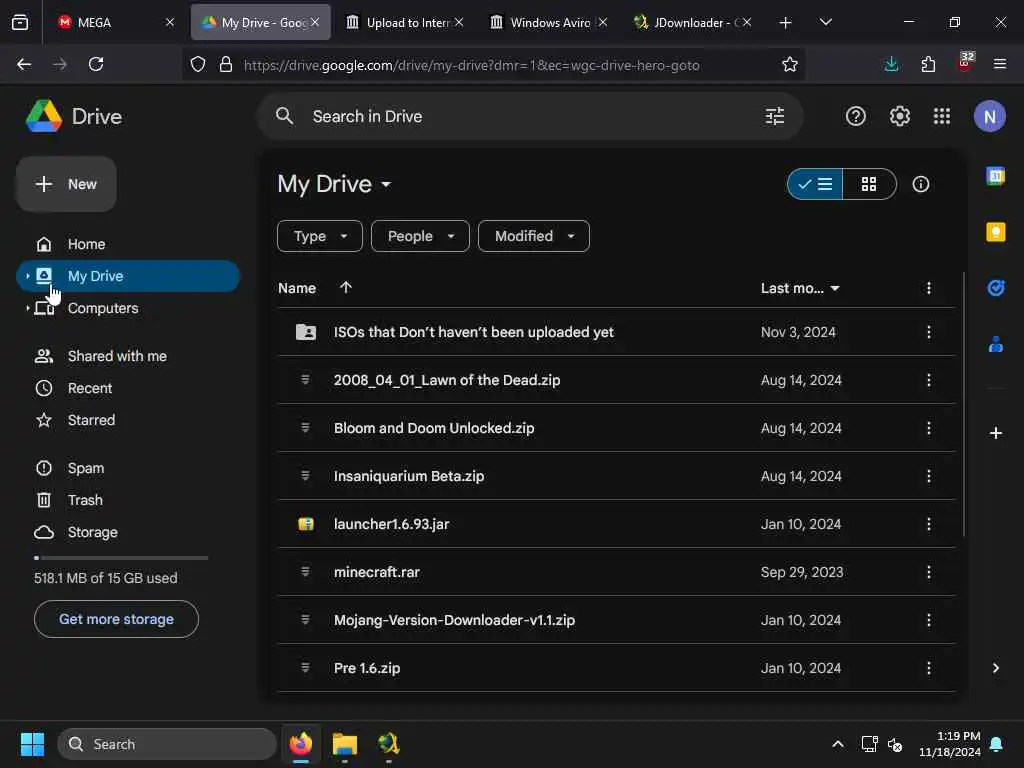This screenshot has height=768, width=1024.
Task: Open Trash section
Action: [128, 500]
